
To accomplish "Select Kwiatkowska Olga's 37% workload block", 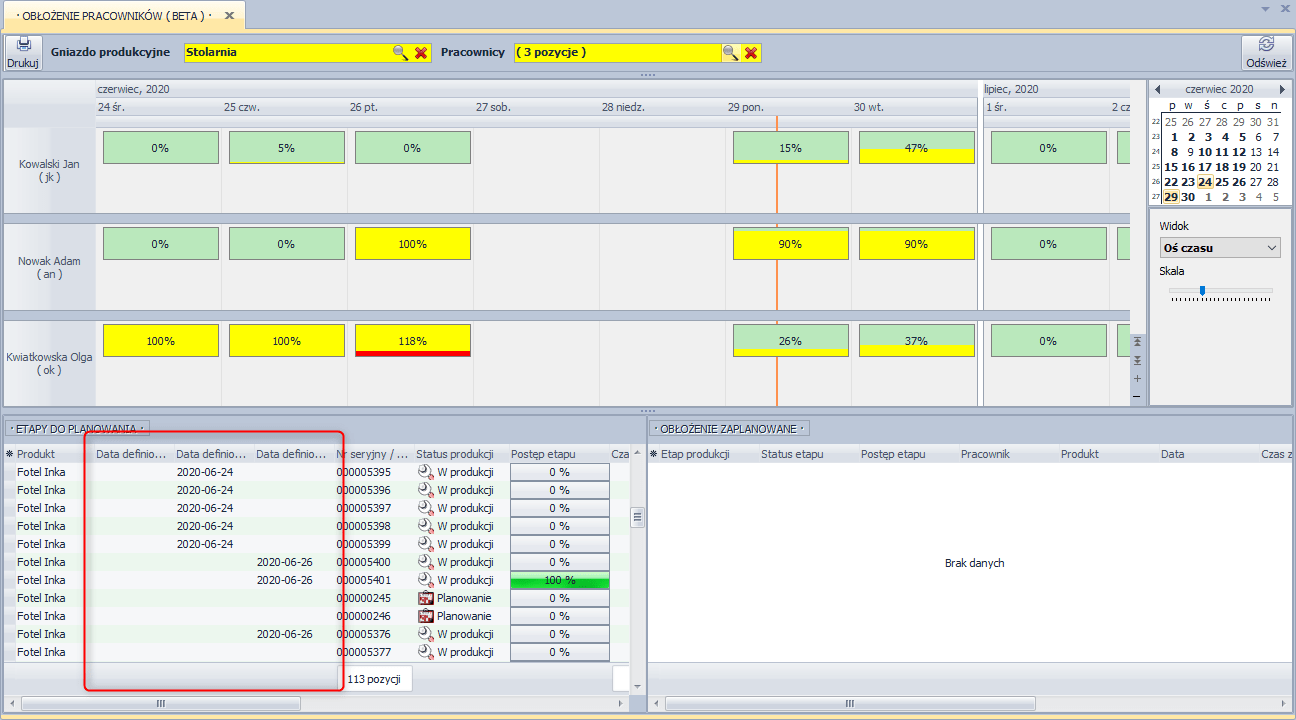I will coord(917,341).
